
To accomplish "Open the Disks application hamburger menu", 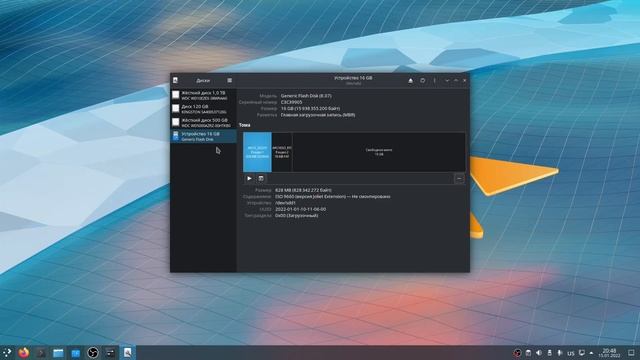I will pyautogui.click(x=229, y=80).
